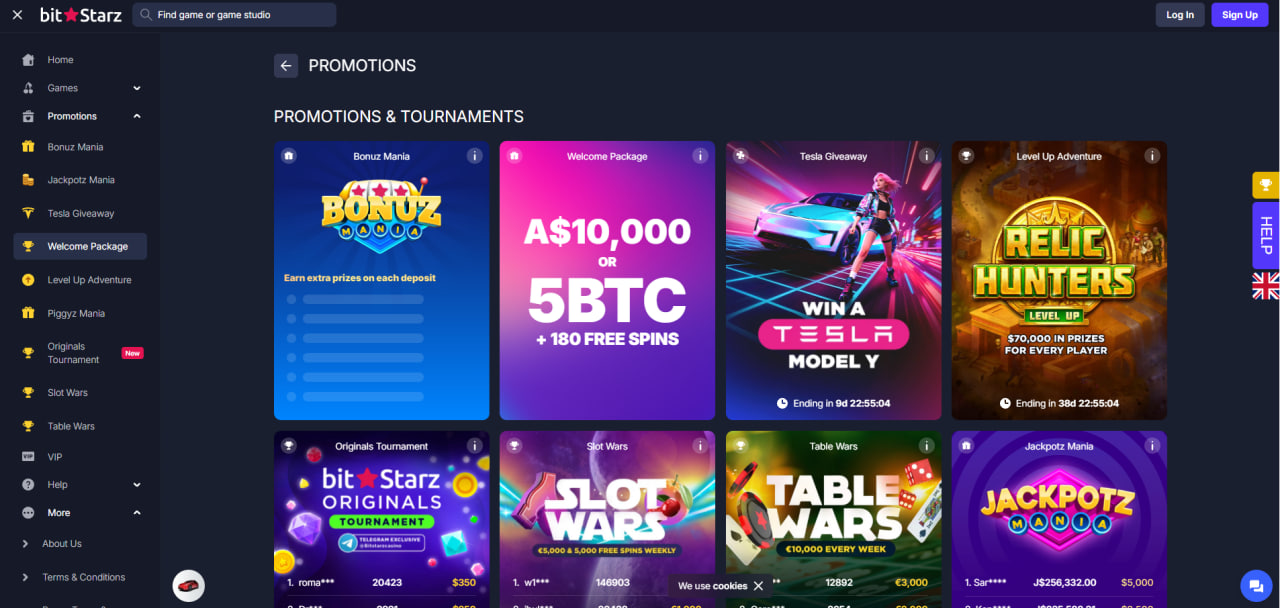
Task: Click the Log In button
Action: (x=1180, y=15)
